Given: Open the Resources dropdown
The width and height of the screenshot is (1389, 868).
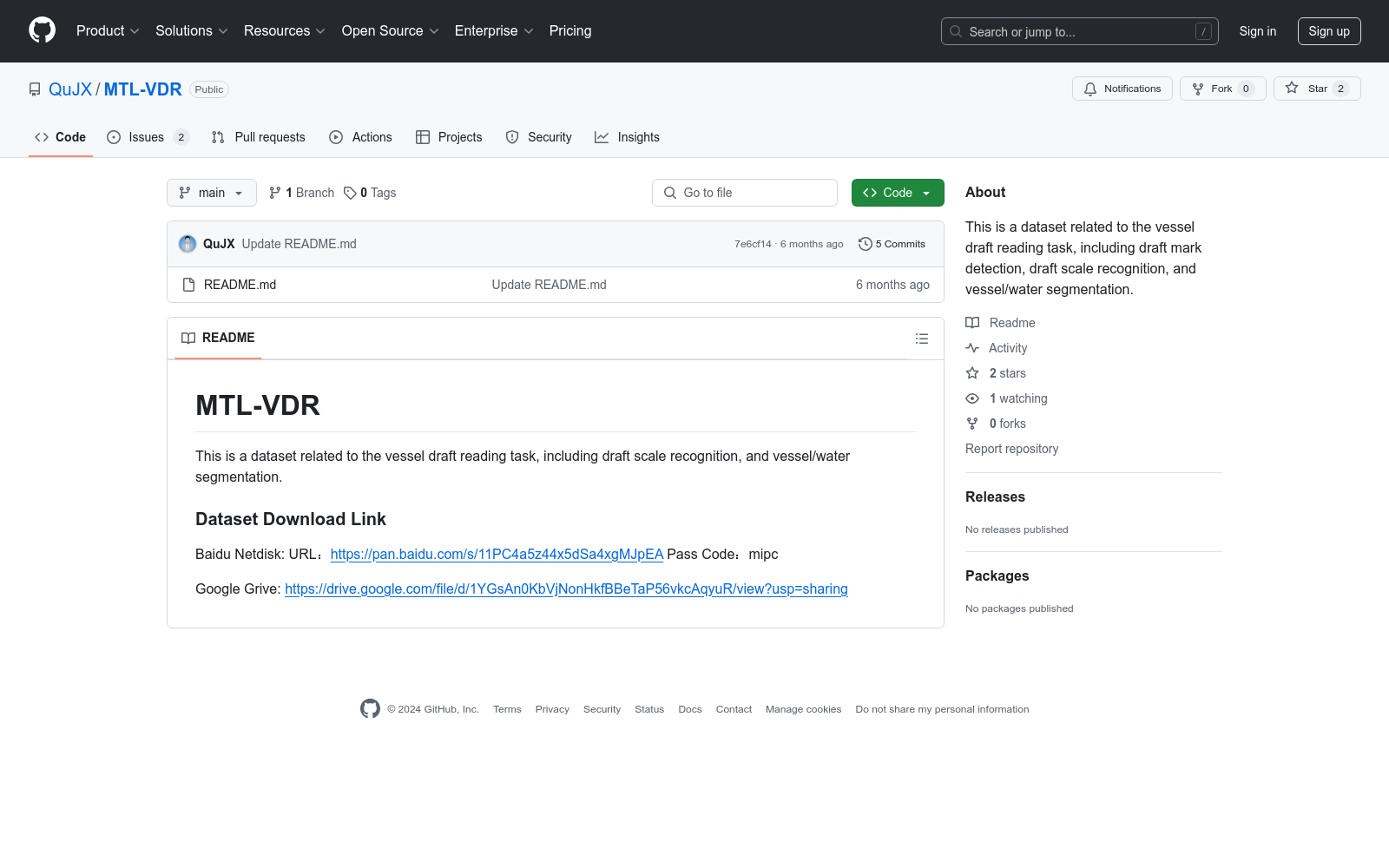Looking at the screenshot, I should pos(285,31).
